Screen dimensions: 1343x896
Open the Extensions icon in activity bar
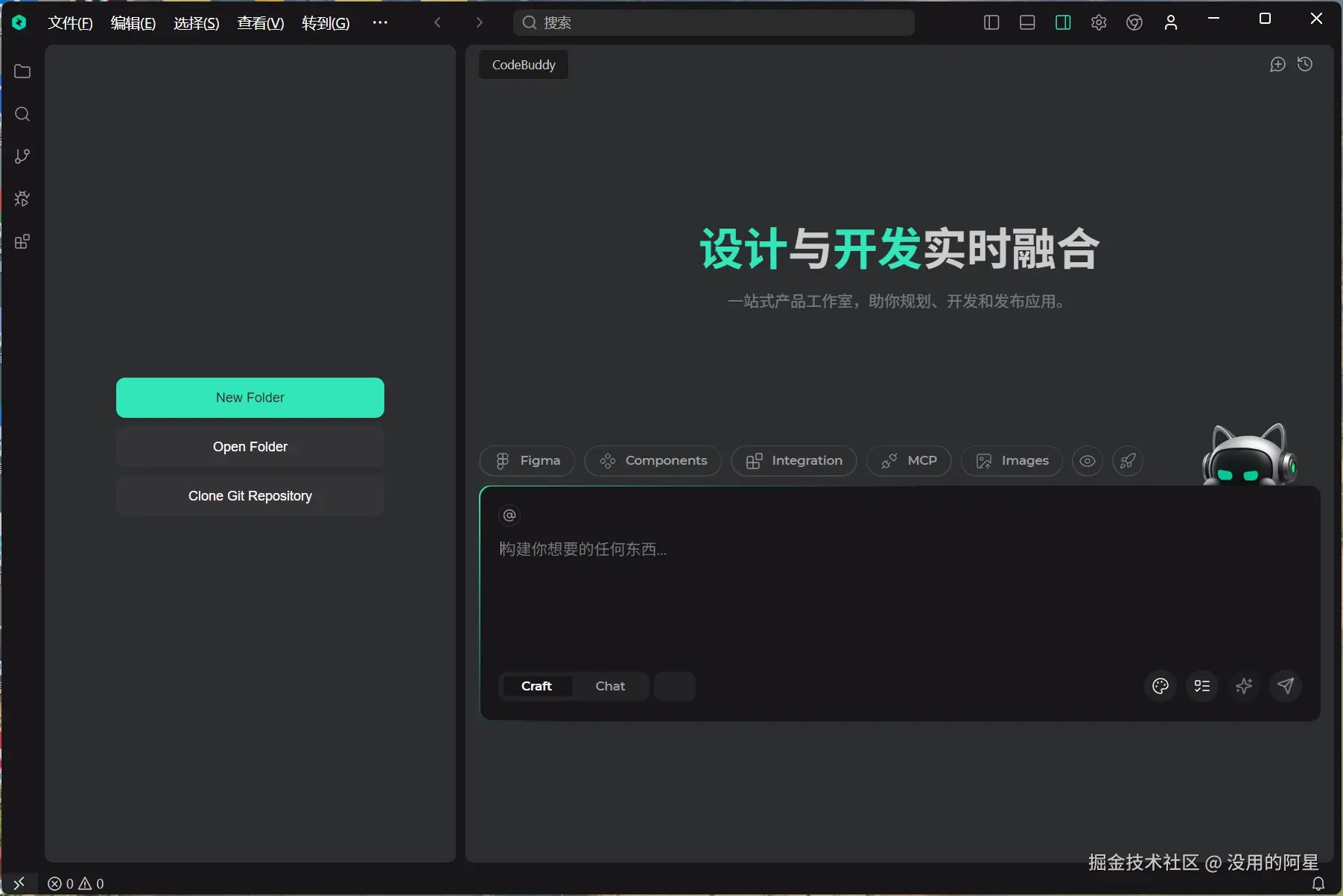pos(22,241)
